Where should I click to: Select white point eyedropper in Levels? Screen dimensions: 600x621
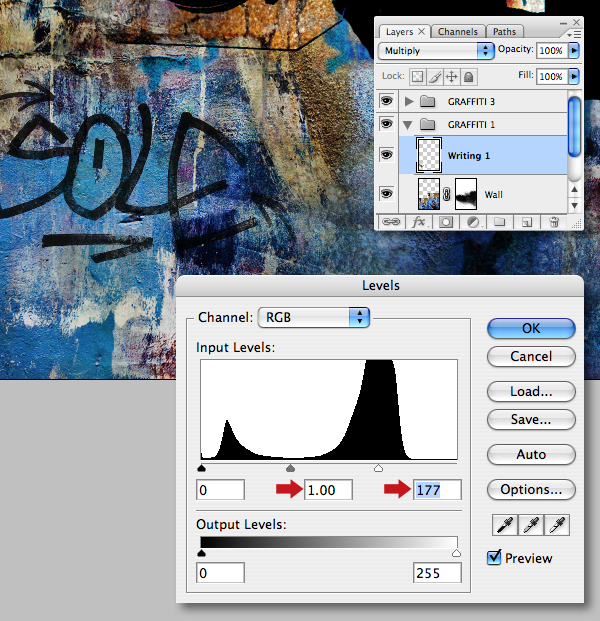point(556,525)
